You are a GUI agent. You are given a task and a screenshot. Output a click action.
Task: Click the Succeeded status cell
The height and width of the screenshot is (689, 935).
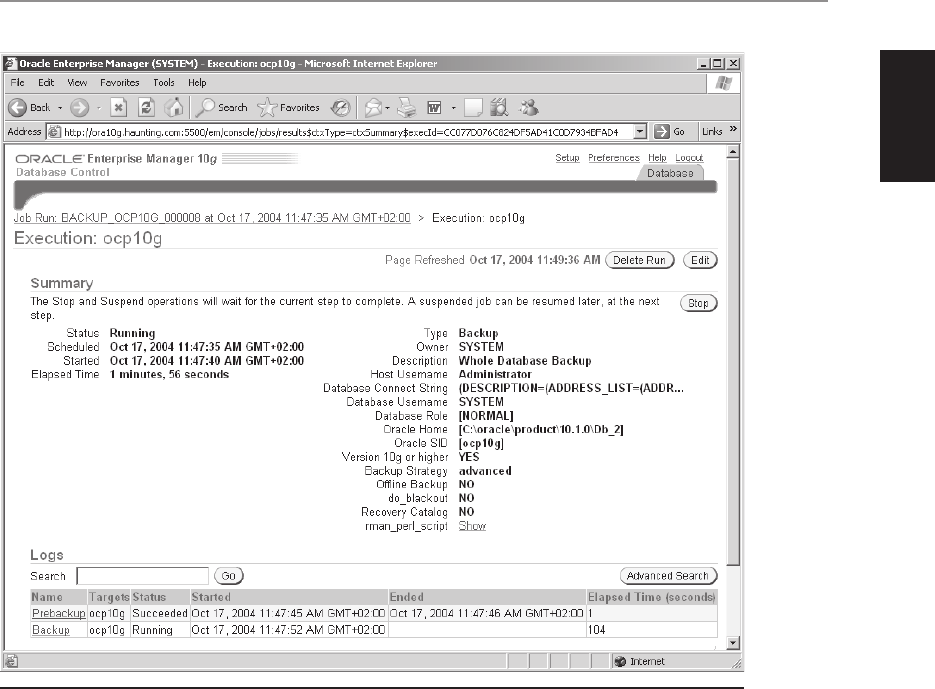point(160,613)
